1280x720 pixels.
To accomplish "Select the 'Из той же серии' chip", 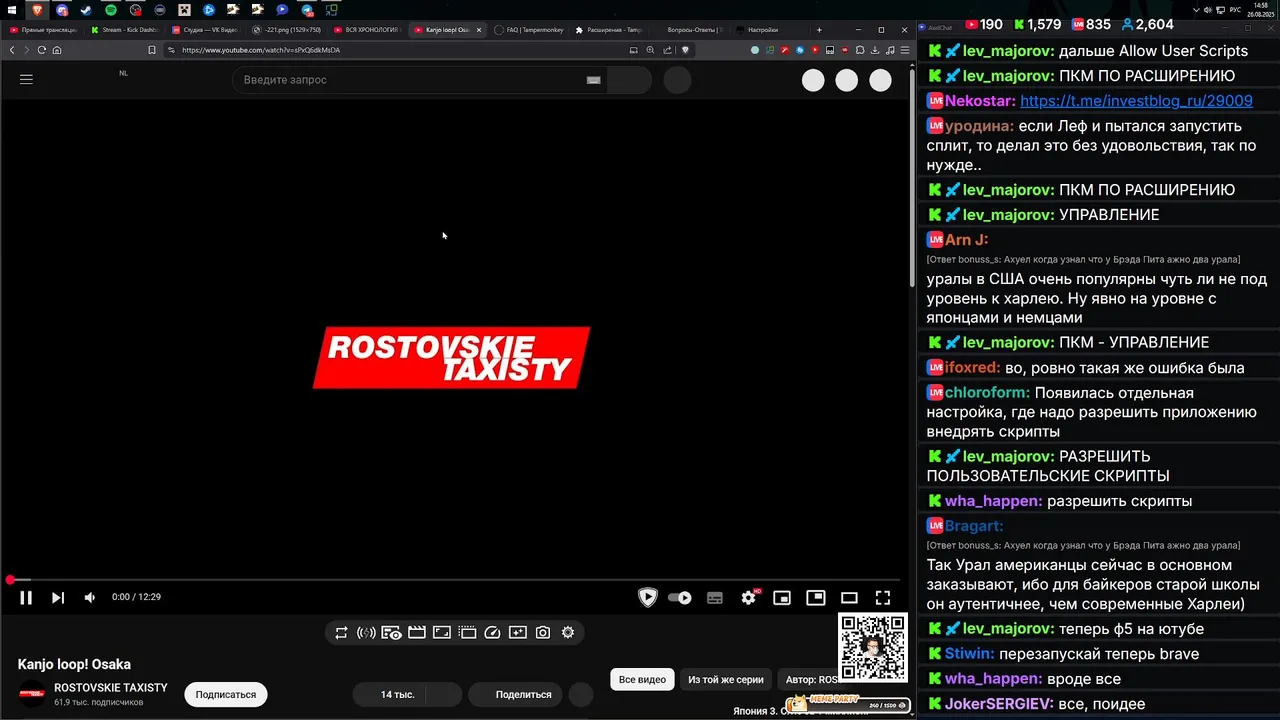I will click(726, 680).
